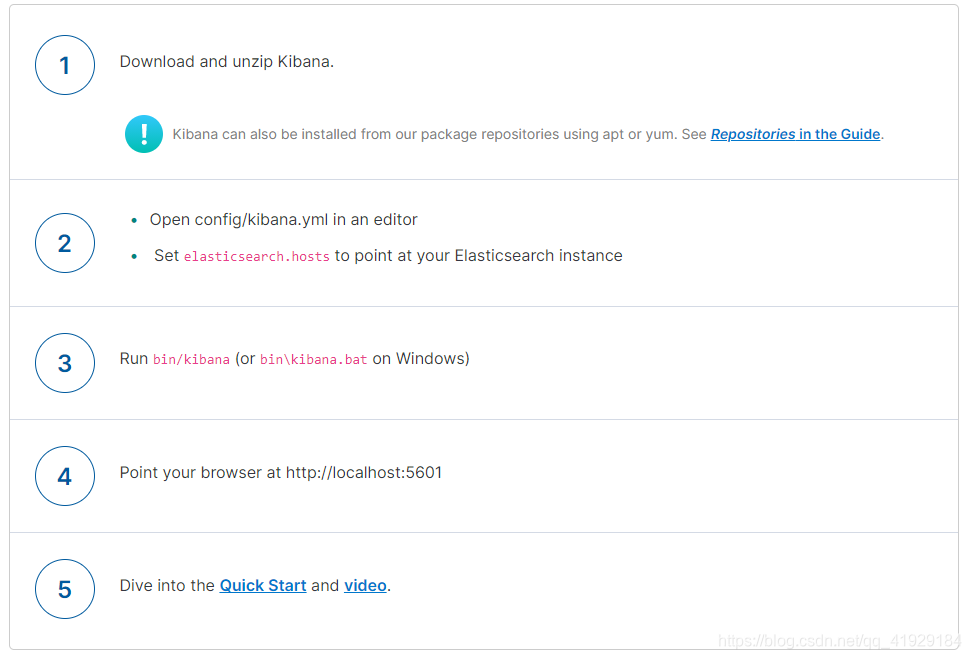This screenshot has width=971, height=659.
Task: Click the Dive into the text
Action: [x=167, y=585]
